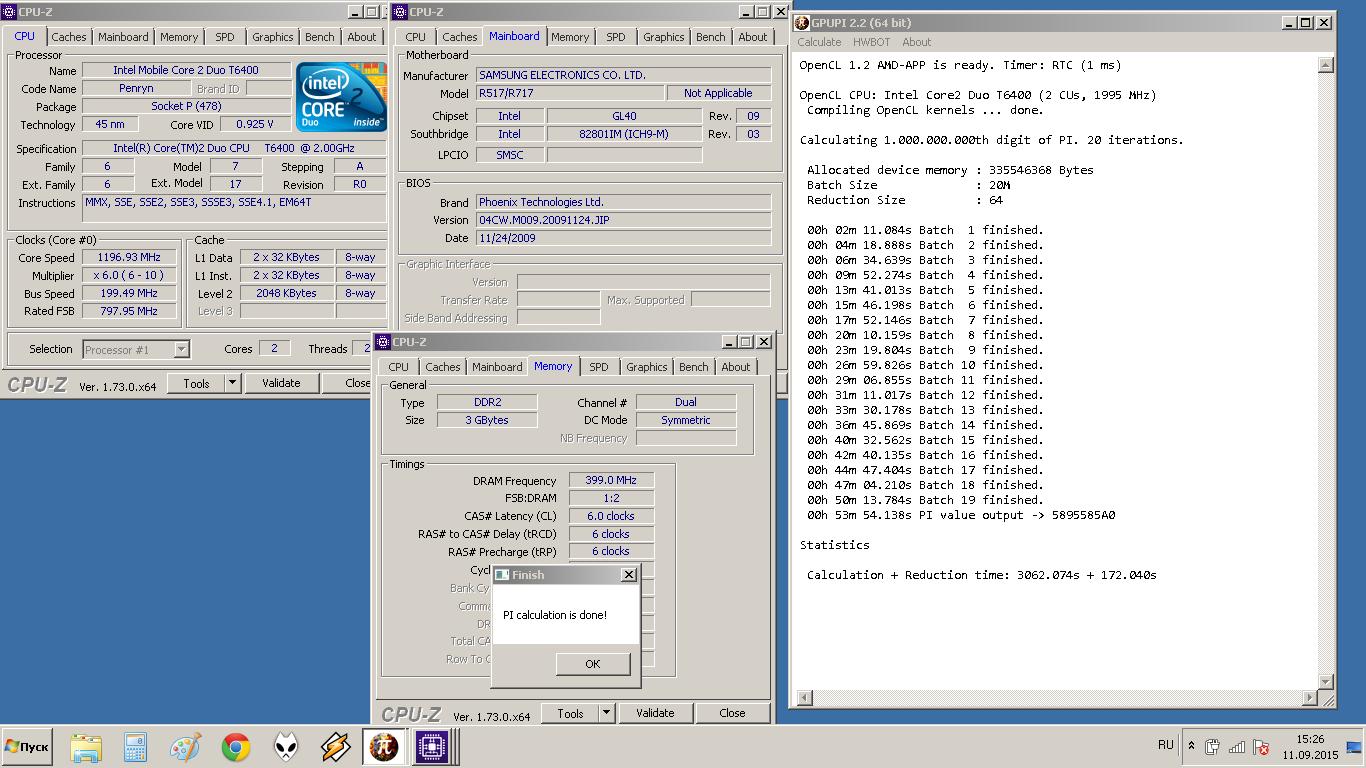Click Tools button in CPU-Z Memory window

[x=570, y=713]
